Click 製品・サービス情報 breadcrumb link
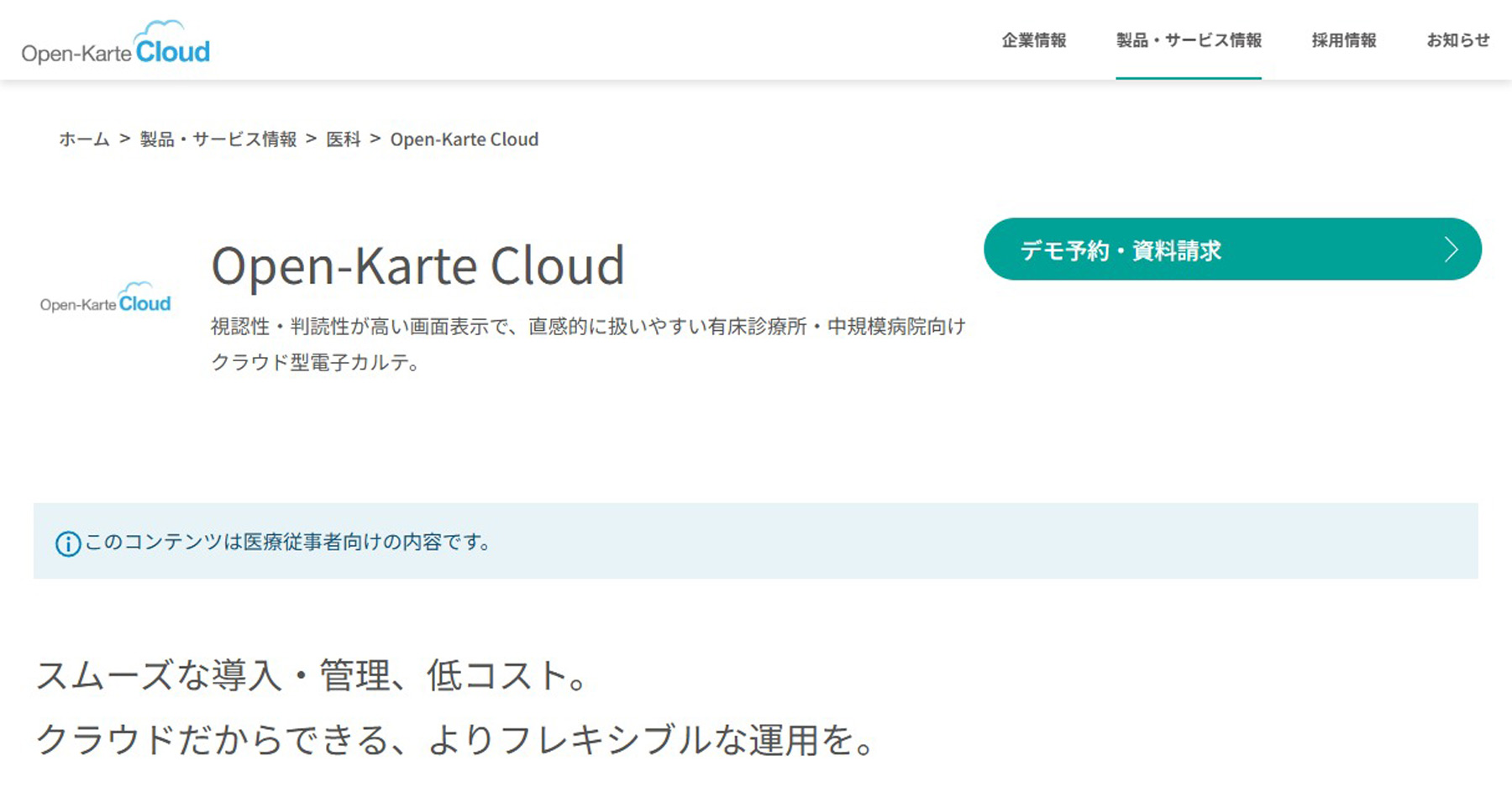Viewport: 1512px width, 803px height. (x=218, y=139)
